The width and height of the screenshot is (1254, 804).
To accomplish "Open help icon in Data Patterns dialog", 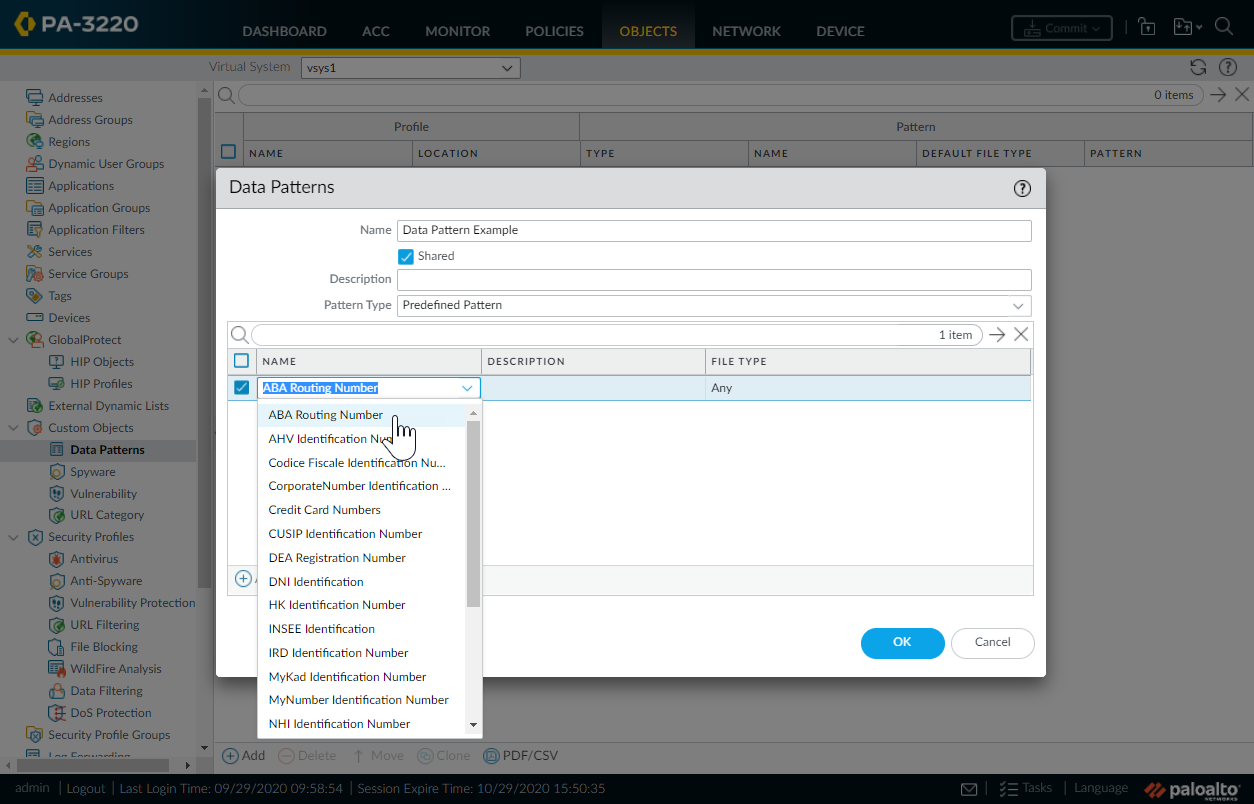I will [1022, 188].
